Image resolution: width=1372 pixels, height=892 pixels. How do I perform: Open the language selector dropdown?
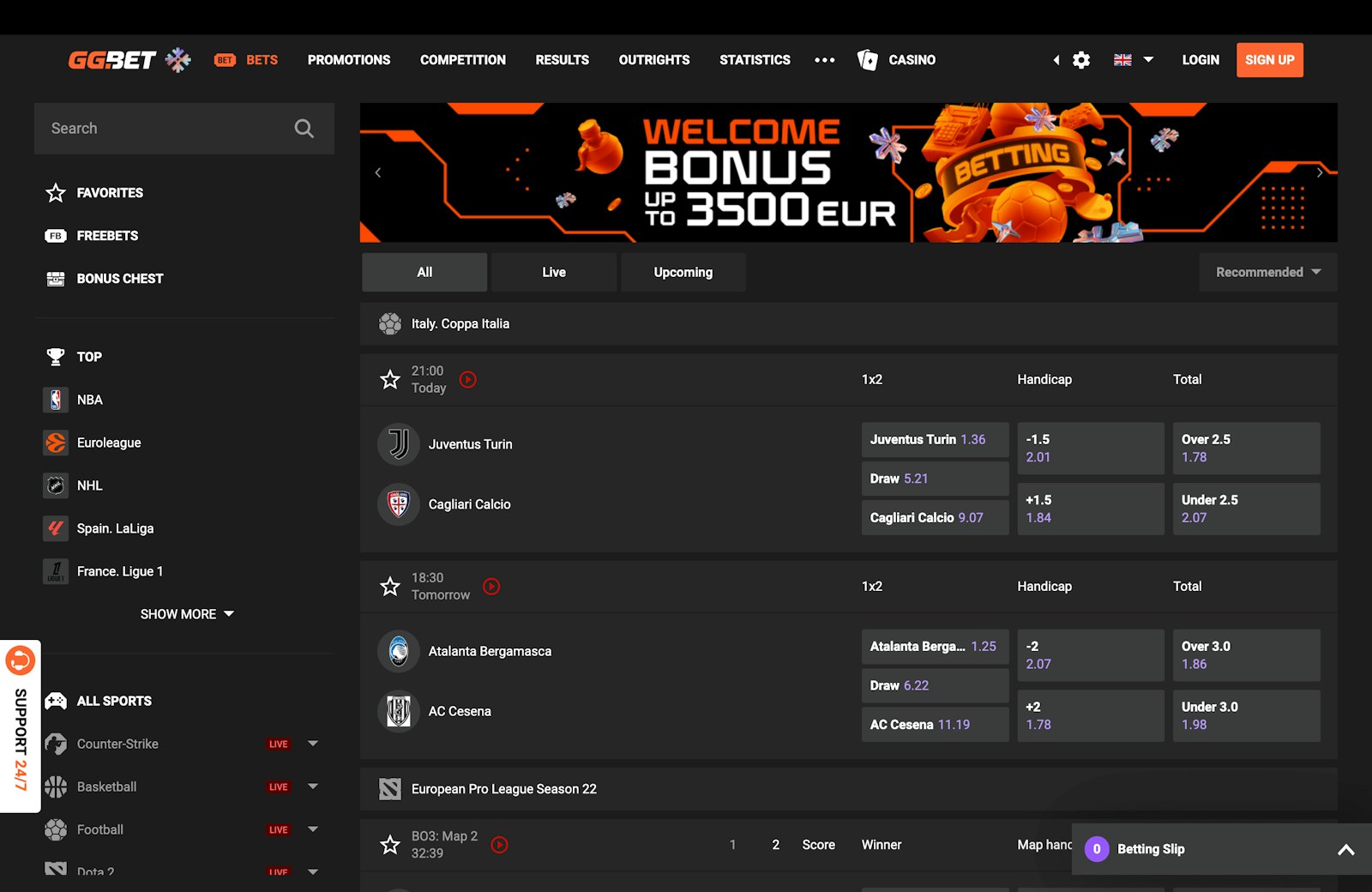pyautogui.click(x=1132, y=60)
